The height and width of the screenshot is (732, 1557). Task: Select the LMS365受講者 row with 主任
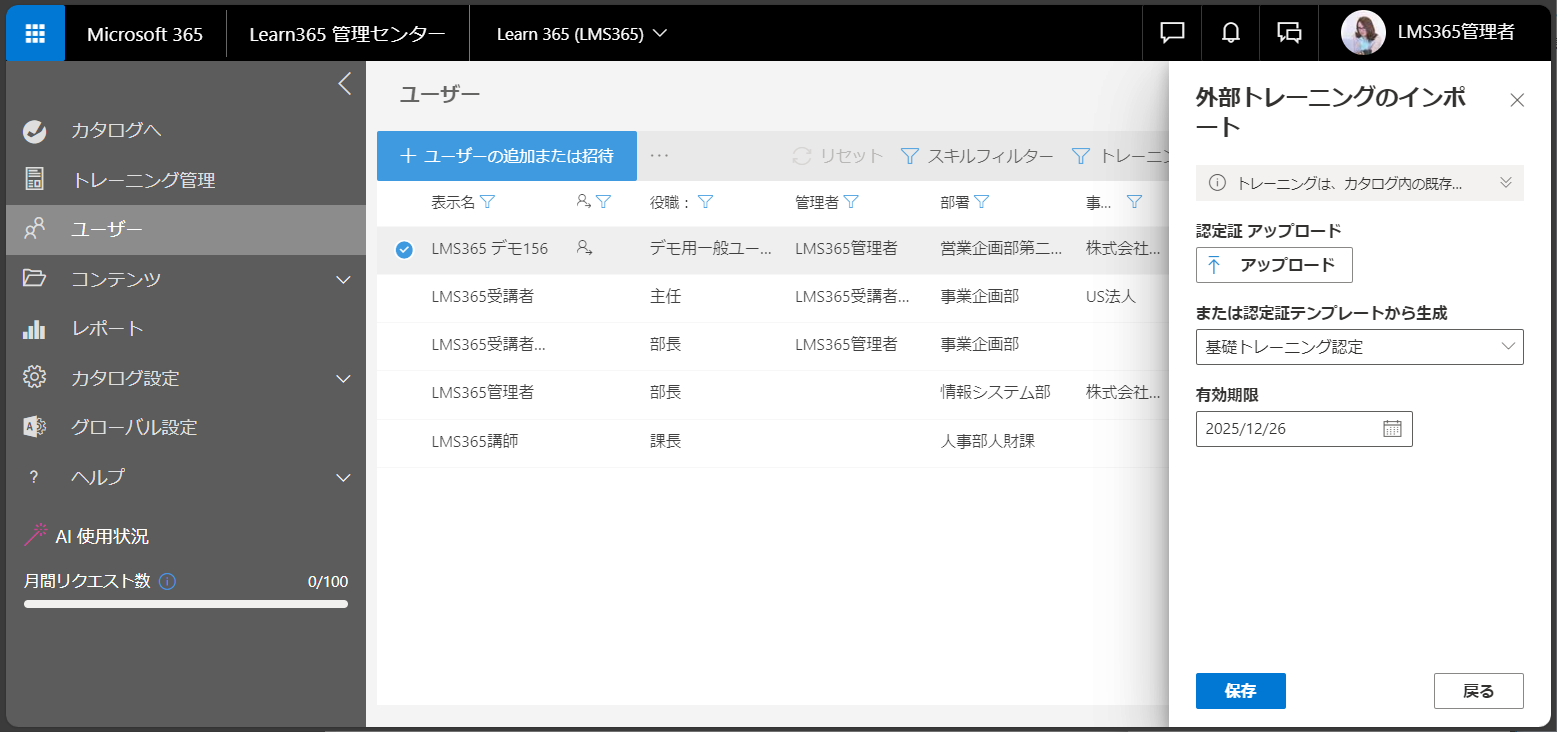click(772, 298)
